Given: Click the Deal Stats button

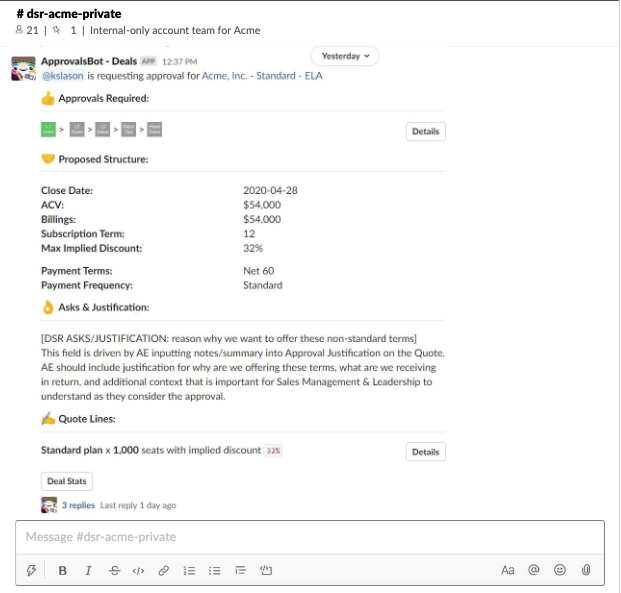Looking at the screenshot, I should click(67, 481).
